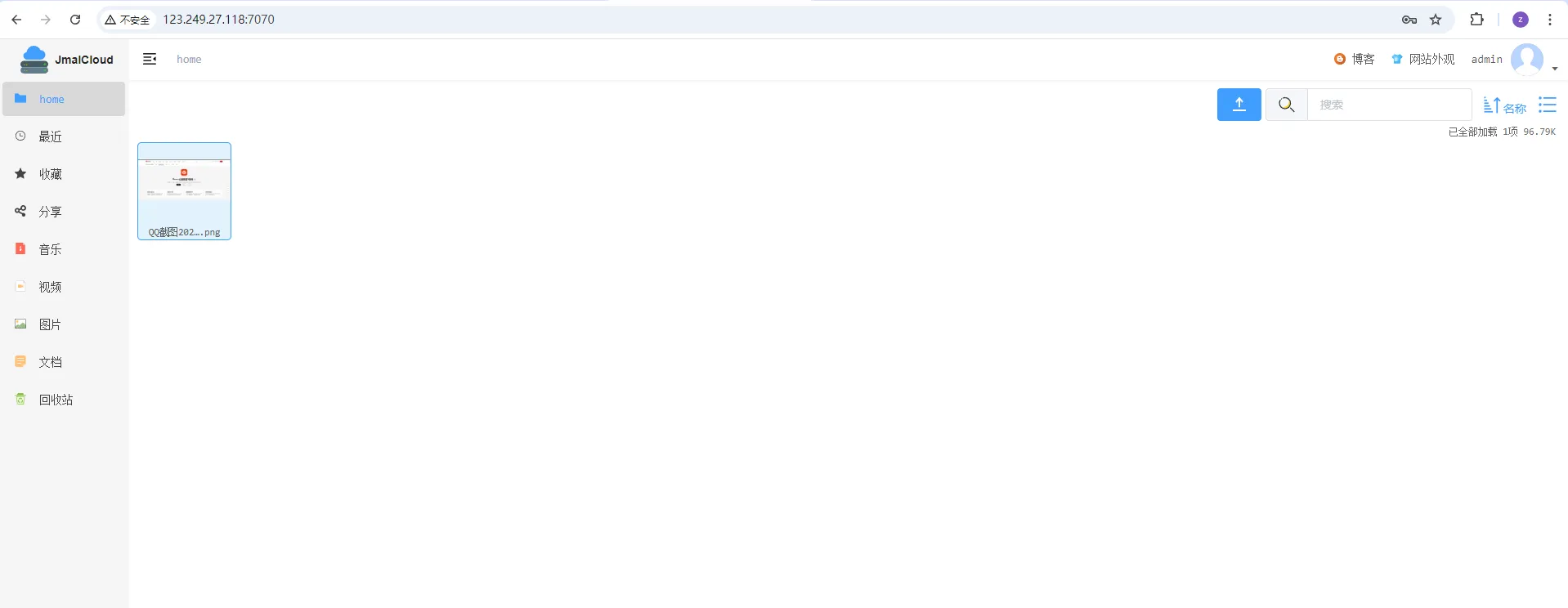Open 收藏 favorites star item
The height and width of the screenshot is (608, 1568).
[x=64, y=174]
